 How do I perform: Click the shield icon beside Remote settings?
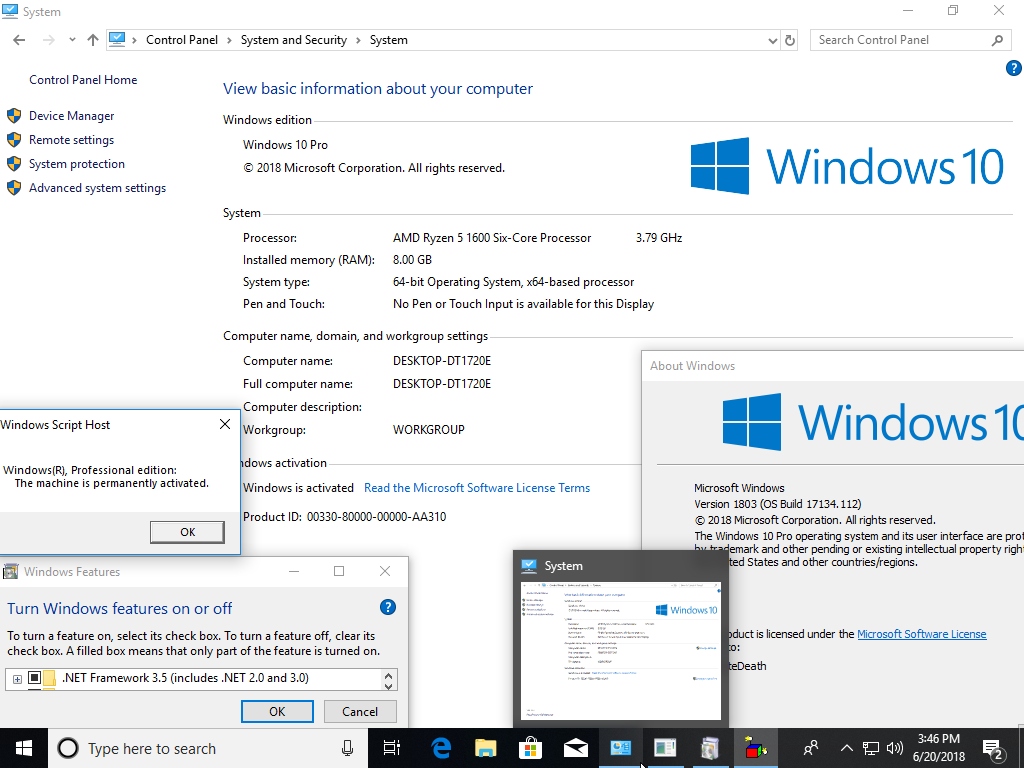click(14, 140)
